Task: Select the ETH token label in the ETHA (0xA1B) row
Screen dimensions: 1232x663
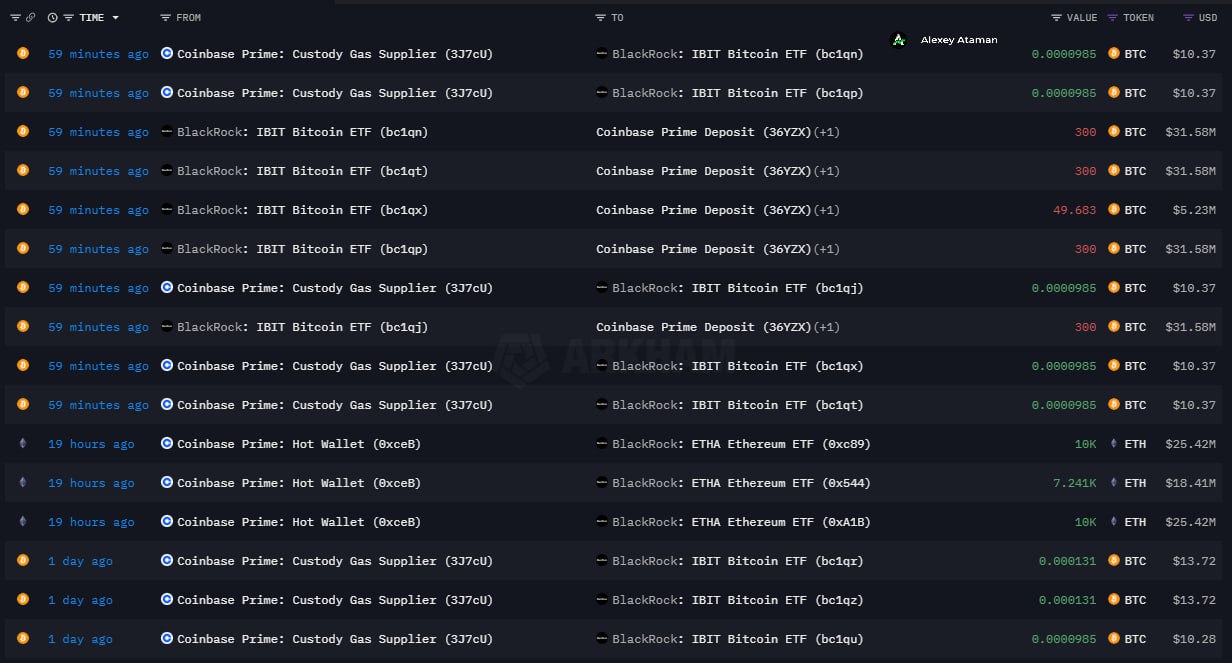Action: [1135, 522]
